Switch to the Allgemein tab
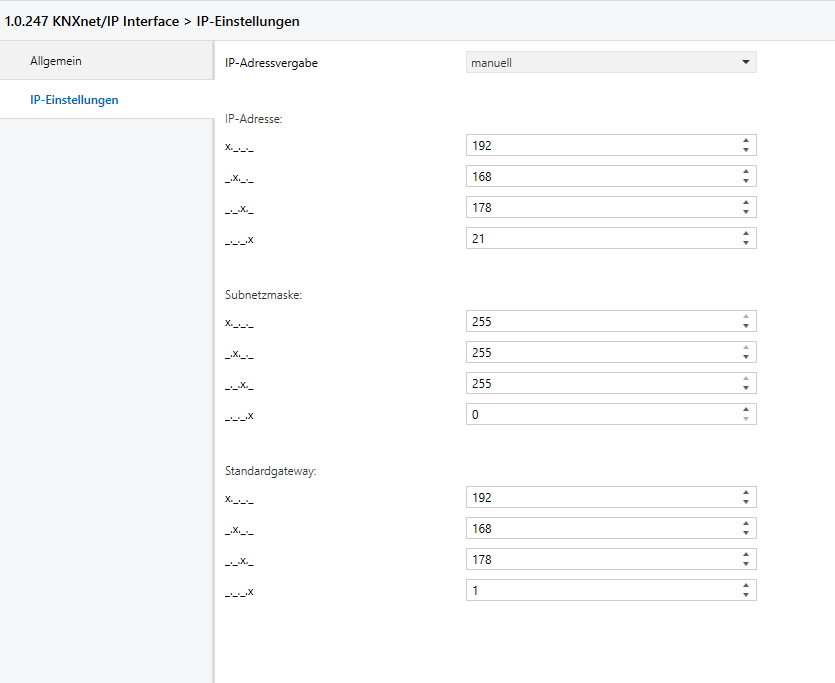Image resolution: width=835 pixels, height=683 pixels. tap(56, 61)
